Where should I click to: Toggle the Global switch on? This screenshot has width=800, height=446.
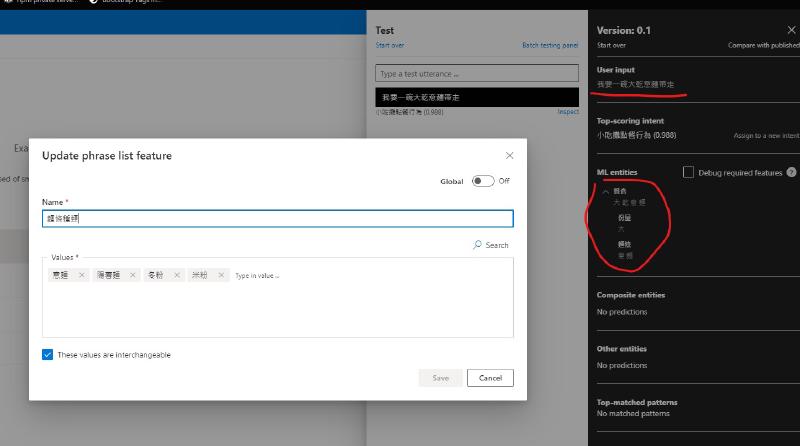coord(483,181)
